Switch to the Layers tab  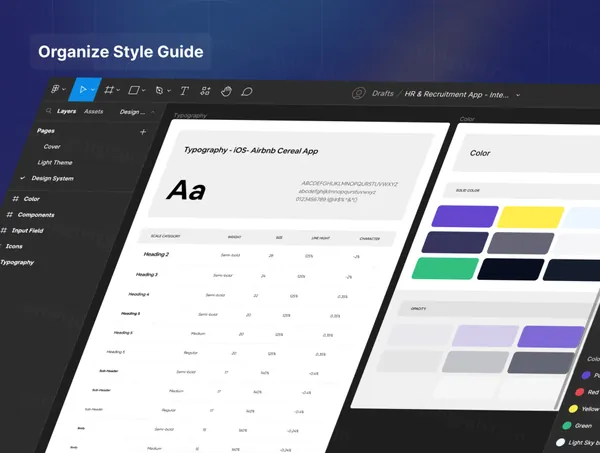(66, 112)
